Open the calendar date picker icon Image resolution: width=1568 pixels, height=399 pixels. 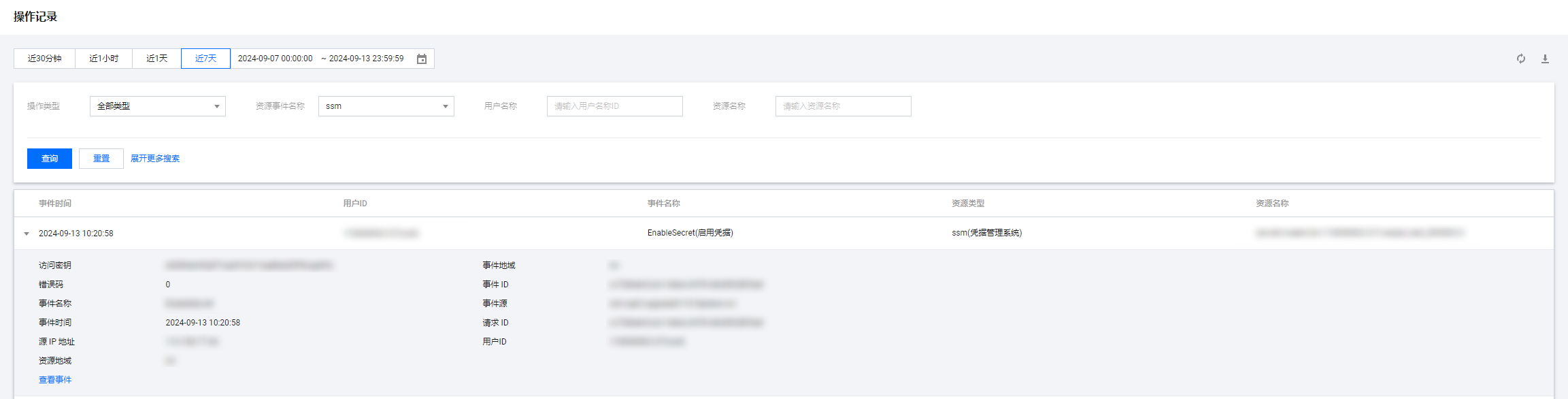(422, 59)
